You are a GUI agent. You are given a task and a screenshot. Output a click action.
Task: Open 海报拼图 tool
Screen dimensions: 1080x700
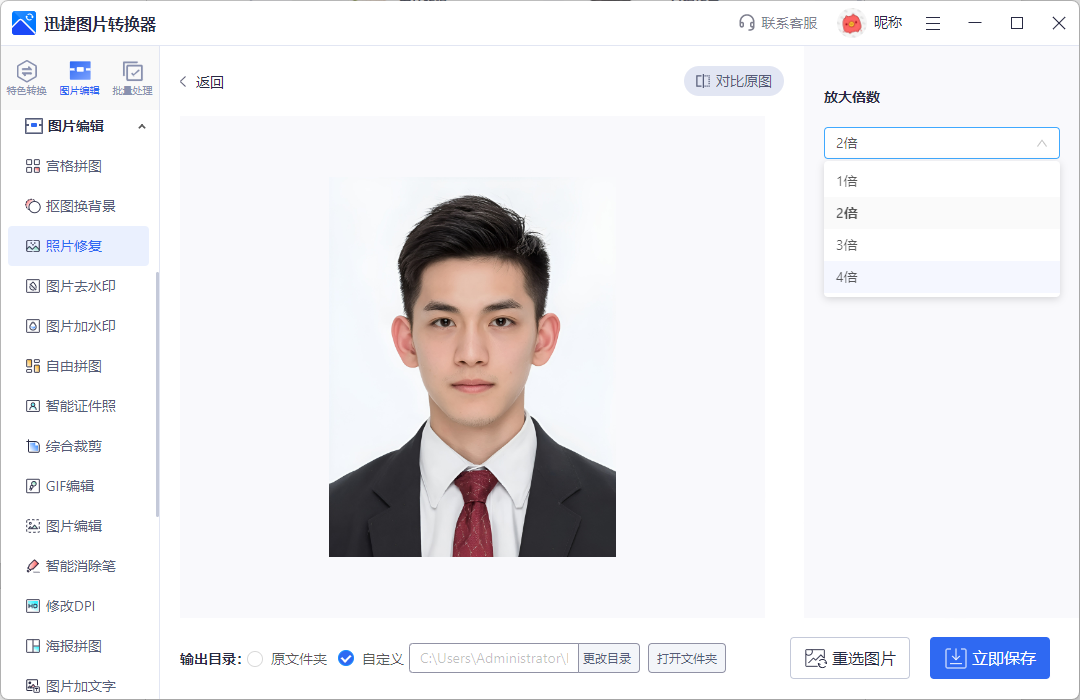coord(79,646)
